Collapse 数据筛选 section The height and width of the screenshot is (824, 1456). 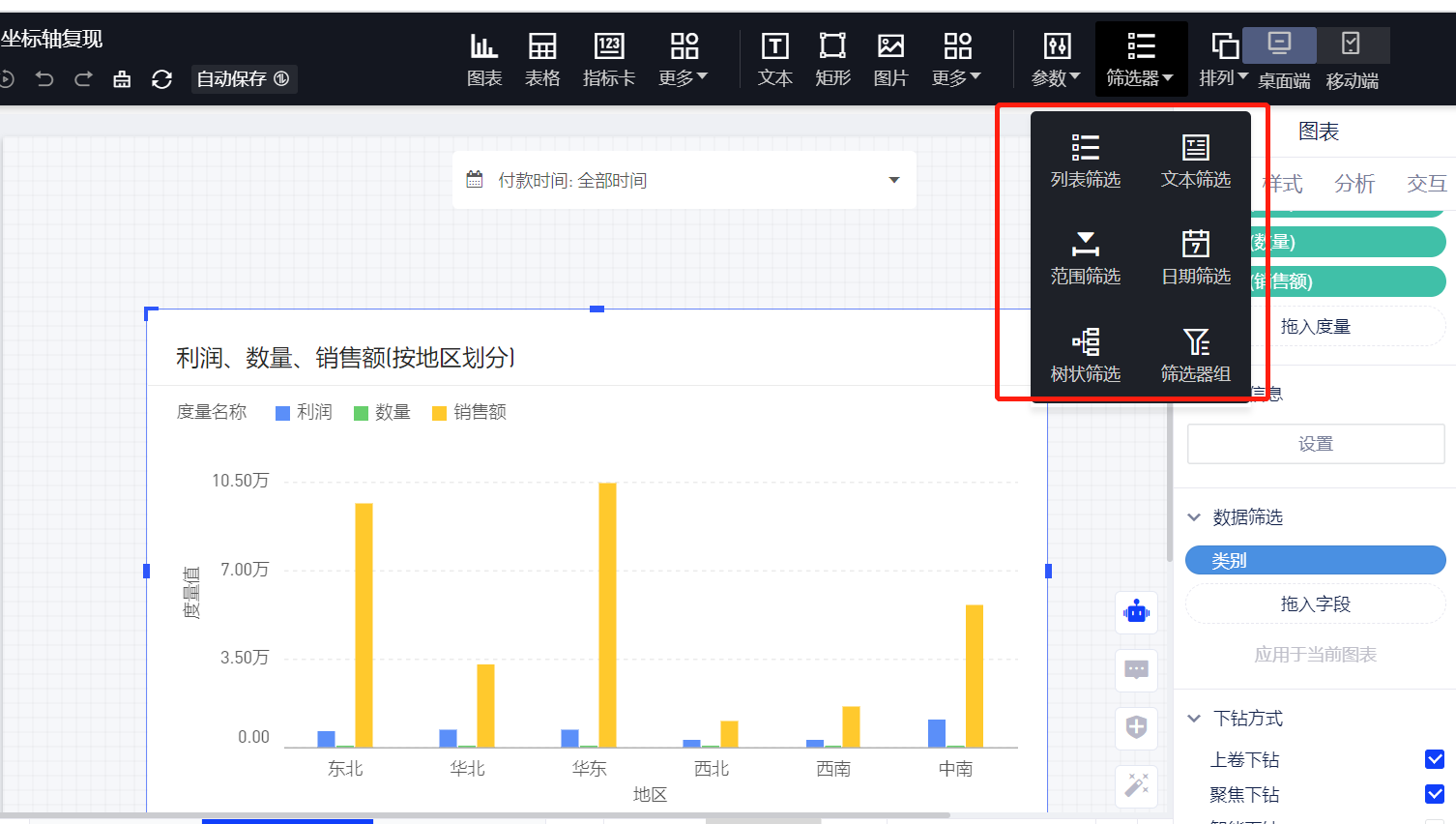pyautogui.click(x=1194, y=517)
